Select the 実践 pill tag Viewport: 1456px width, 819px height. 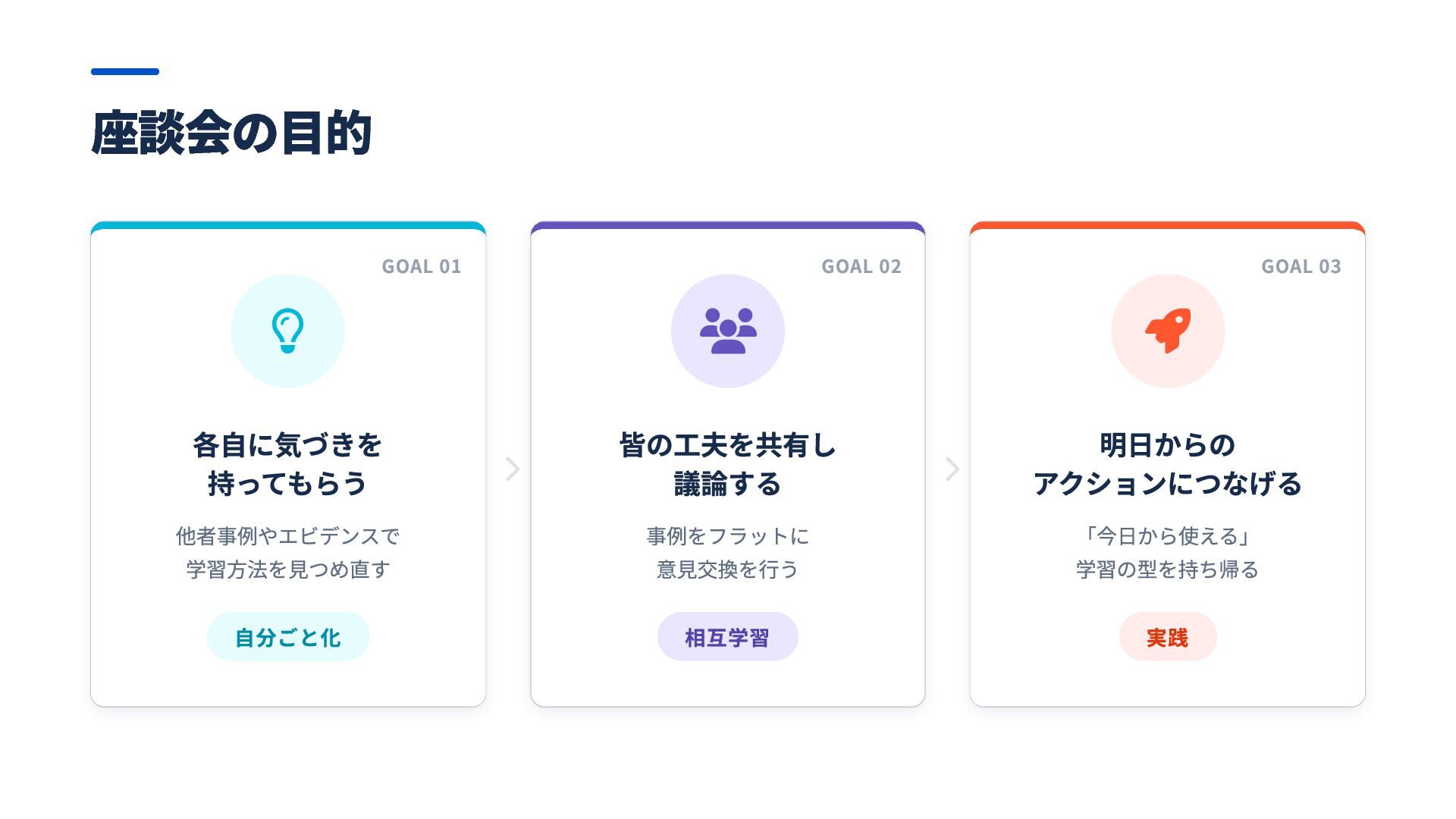coord(1168,637)
